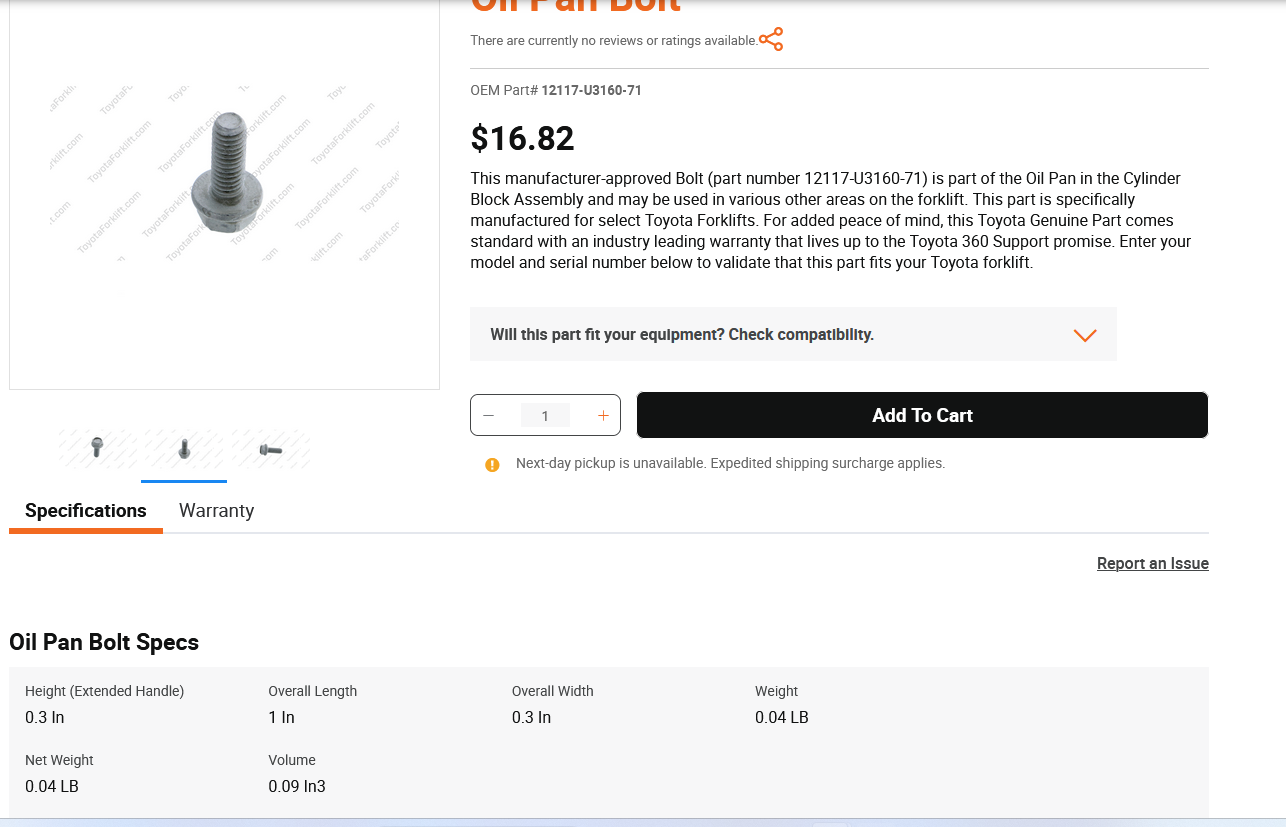The image size is (1286, 827).
Task: Click the no reviews or ratings text
Action: tap(614, 41)
